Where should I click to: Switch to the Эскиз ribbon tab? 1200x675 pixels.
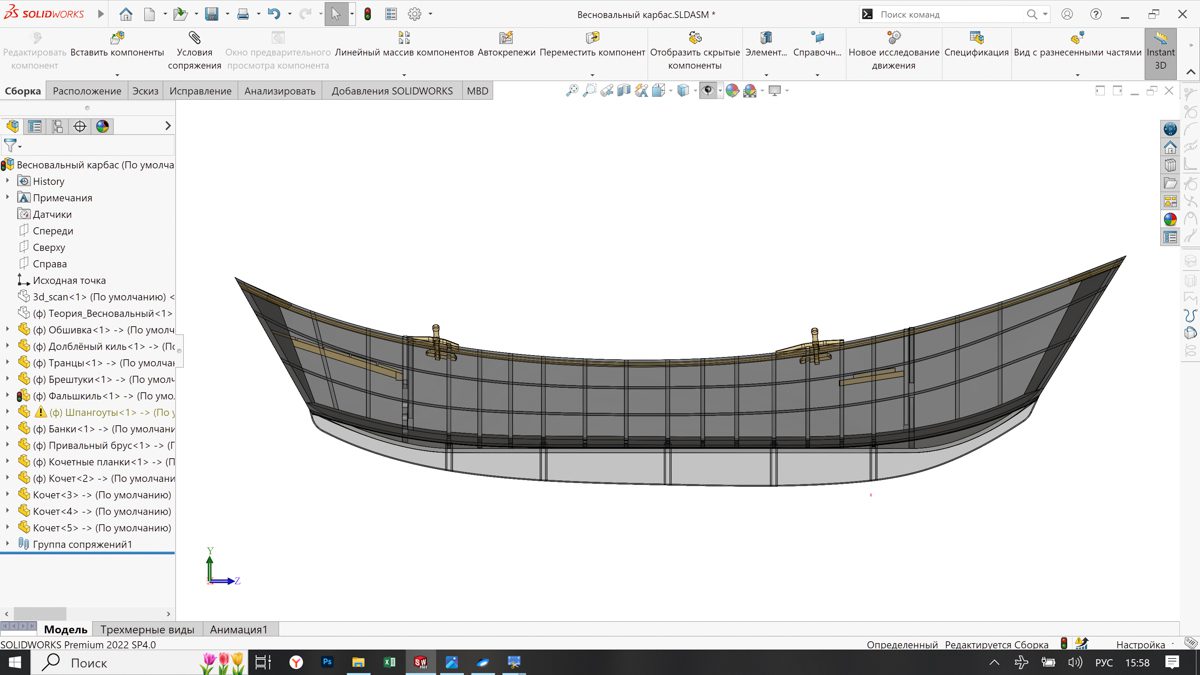(145, 91)
